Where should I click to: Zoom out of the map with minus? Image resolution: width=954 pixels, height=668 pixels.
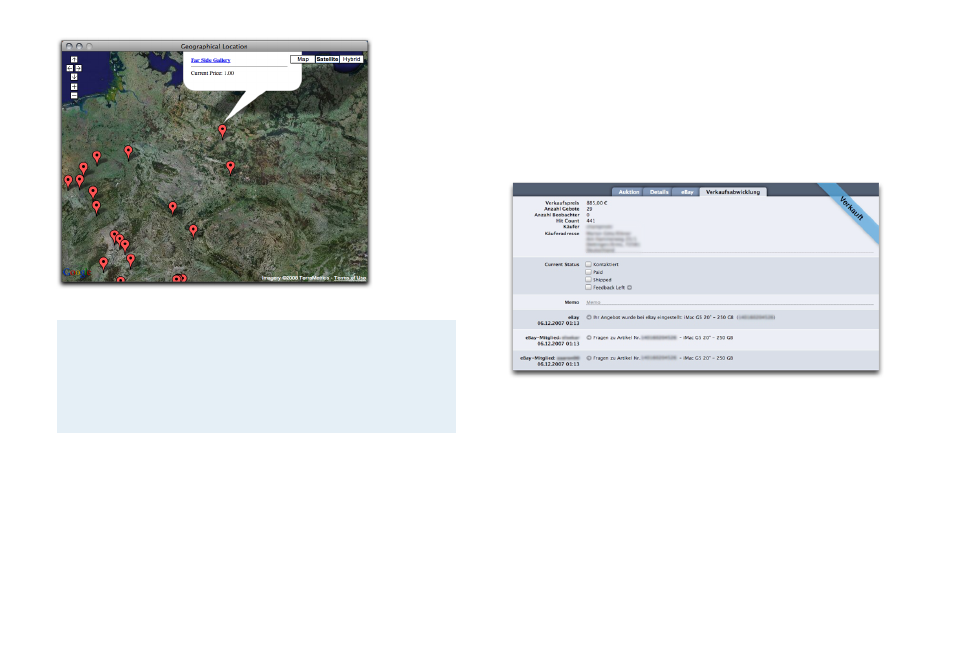(74, 96)
